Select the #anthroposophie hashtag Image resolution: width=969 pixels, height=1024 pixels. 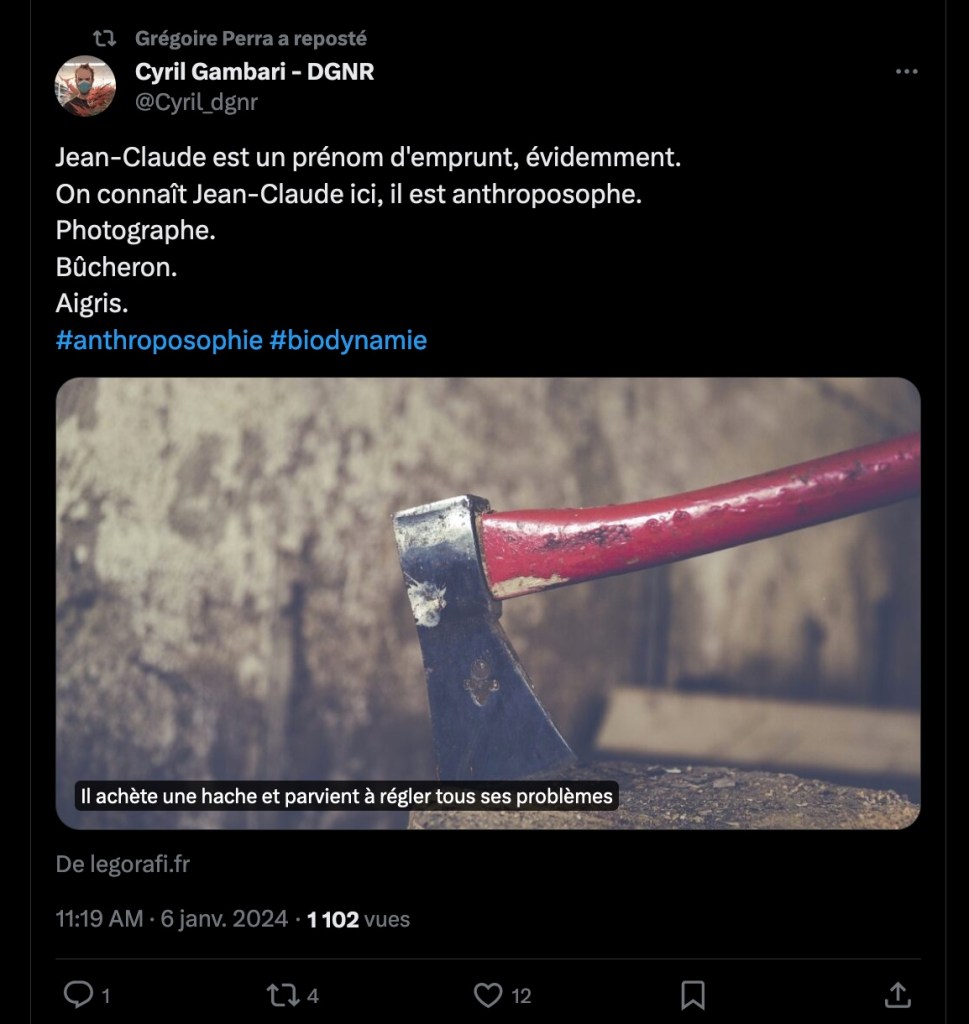[x=159, y=340]
